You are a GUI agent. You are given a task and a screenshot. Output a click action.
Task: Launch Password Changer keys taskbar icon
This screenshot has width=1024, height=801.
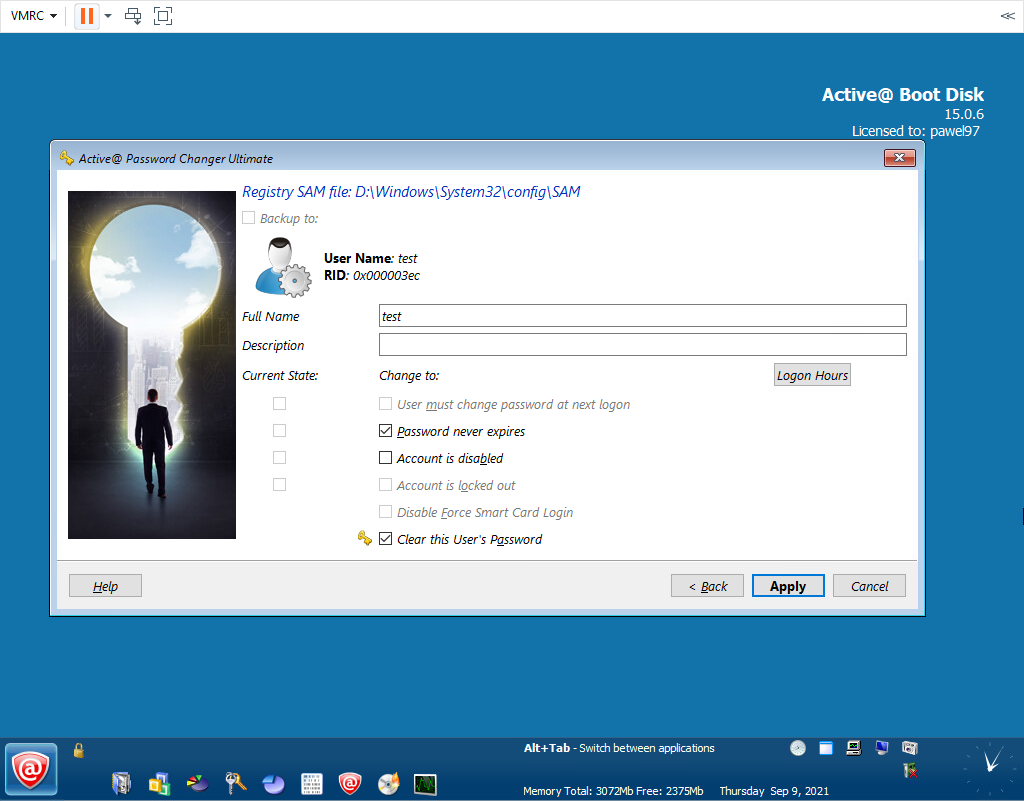tap(235, 783)
